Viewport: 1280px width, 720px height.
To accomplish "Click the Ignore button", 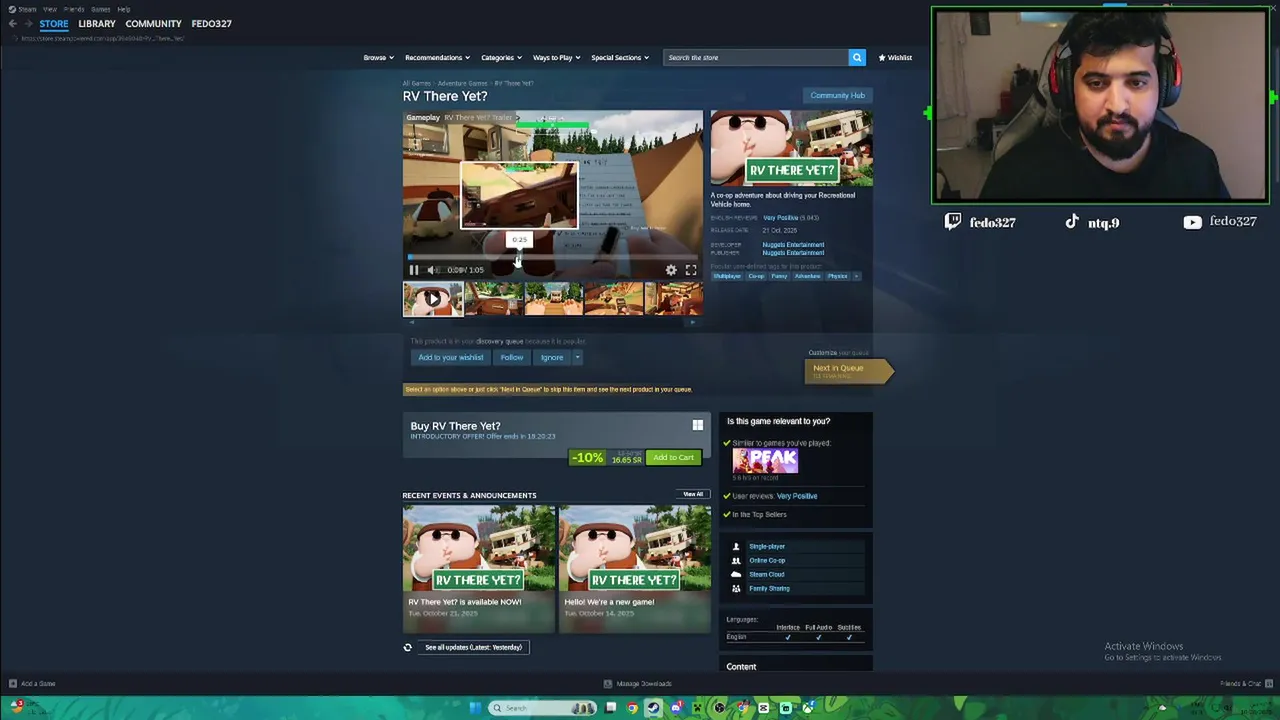I will [552, 357].
